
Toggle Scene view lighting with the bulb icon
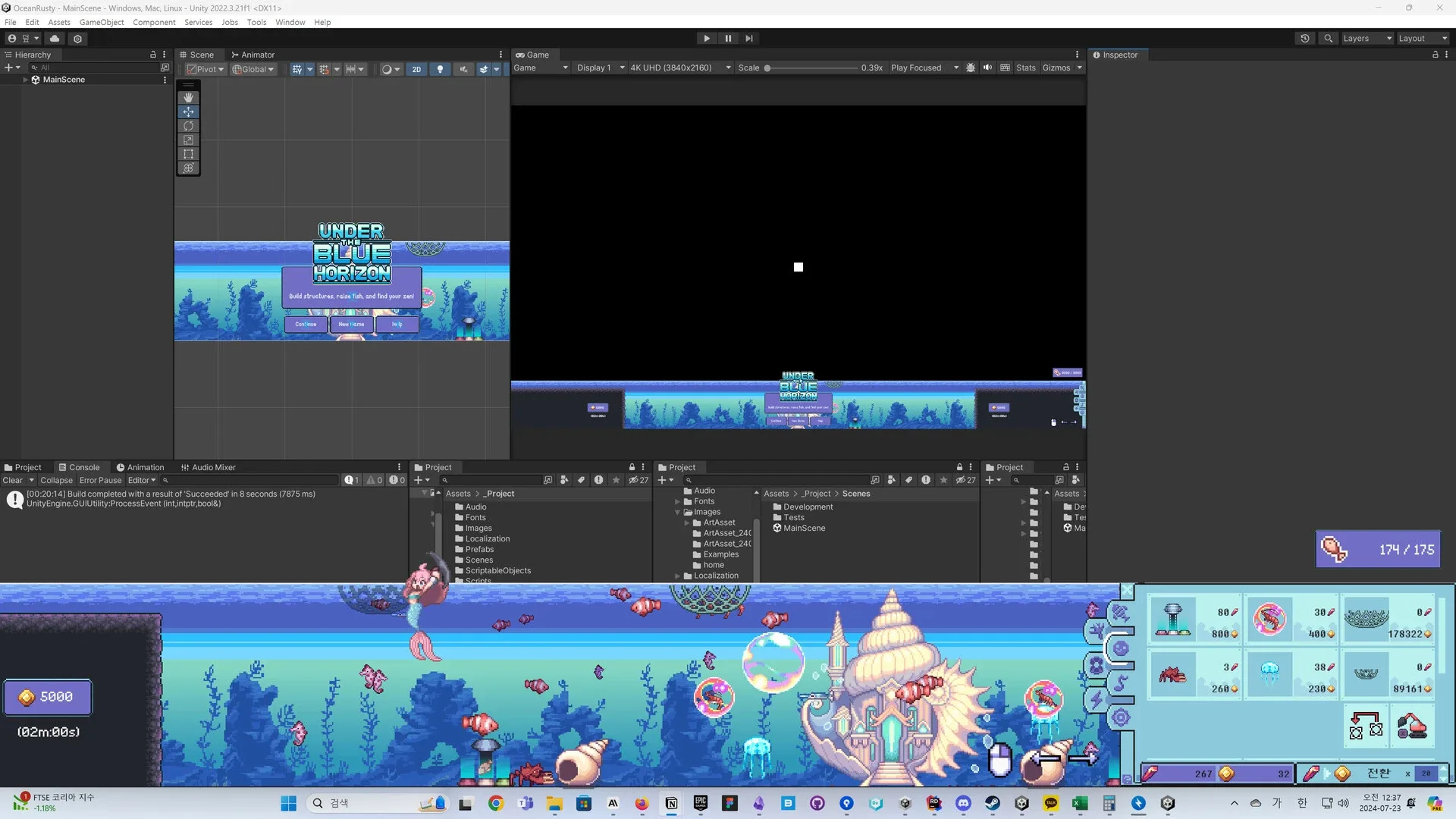coord(440,69)
